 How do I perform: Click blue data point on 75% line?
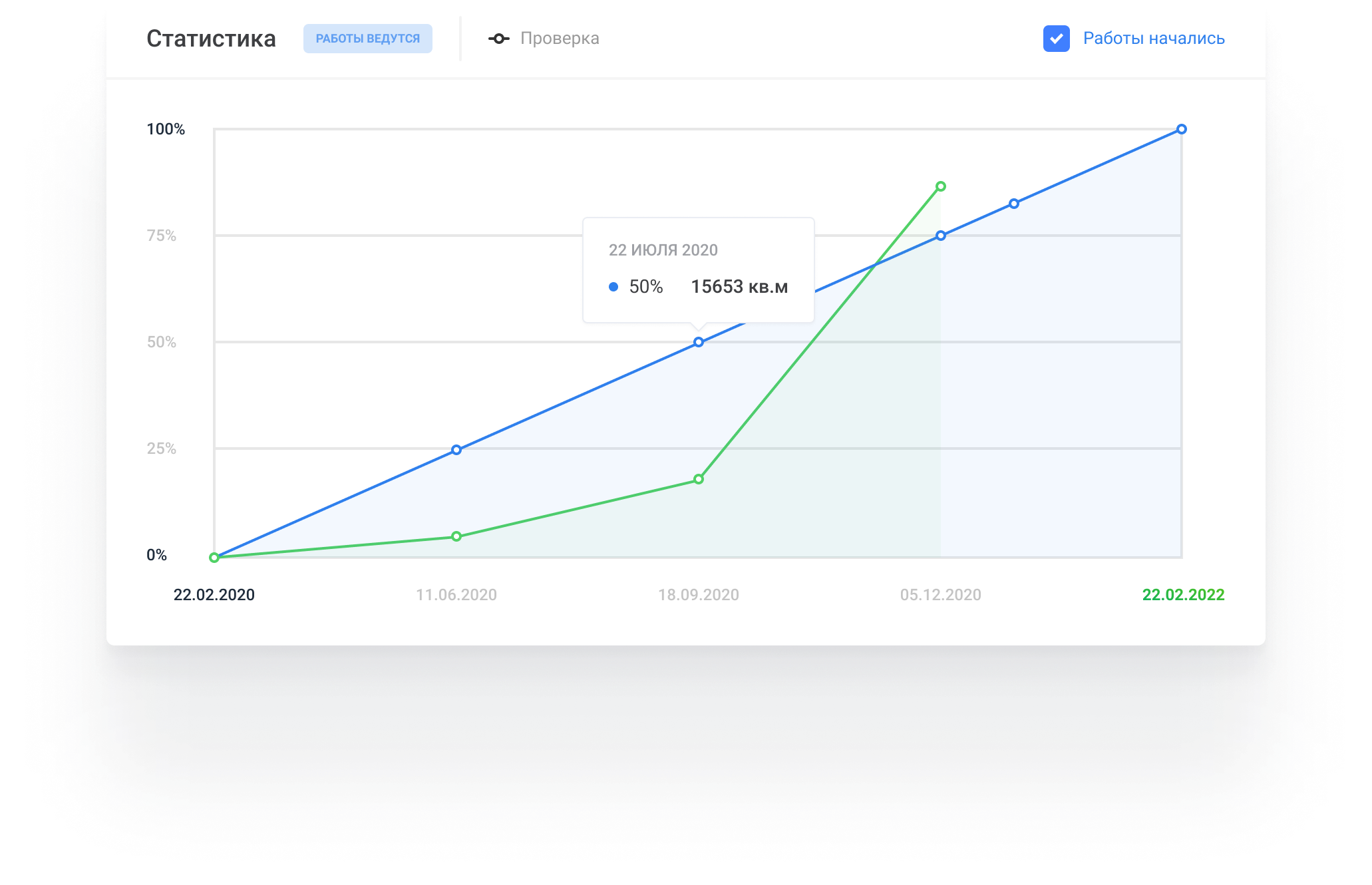click(940, 236)
